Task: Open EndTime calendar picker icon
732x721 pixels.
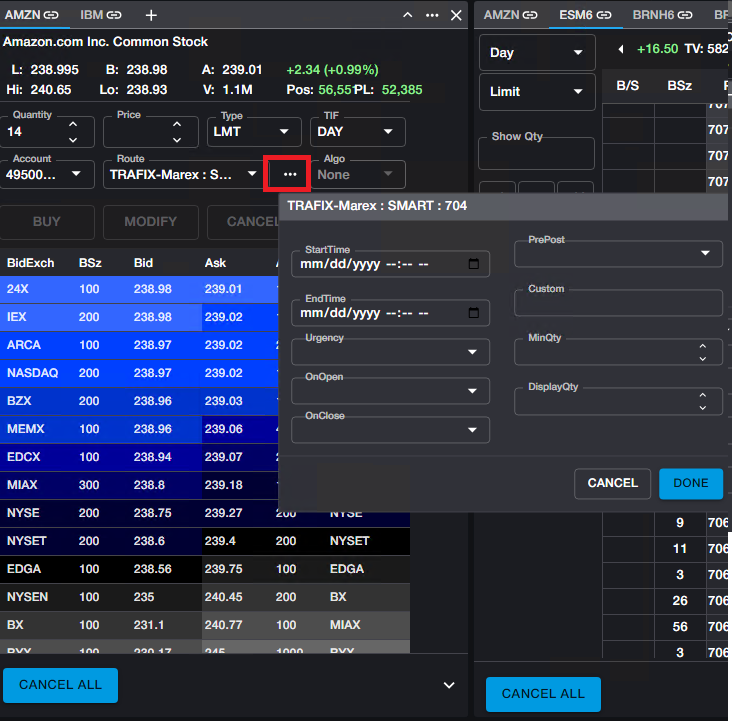Action: 474,313
